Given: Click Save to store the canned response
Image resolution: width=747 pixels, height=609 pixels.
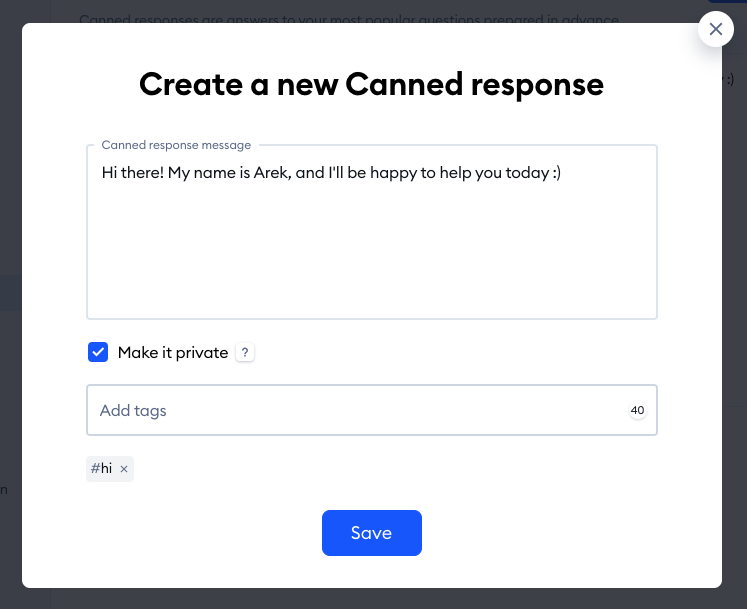Looking at the screenshot, I should click(372, 533).
